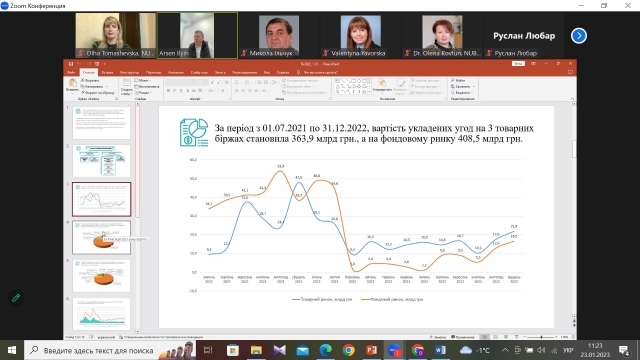The height and width of the screenshot is (360, 640).
Task: Open File Explorer folder icon on taskbar
Action: coord(256,350)
